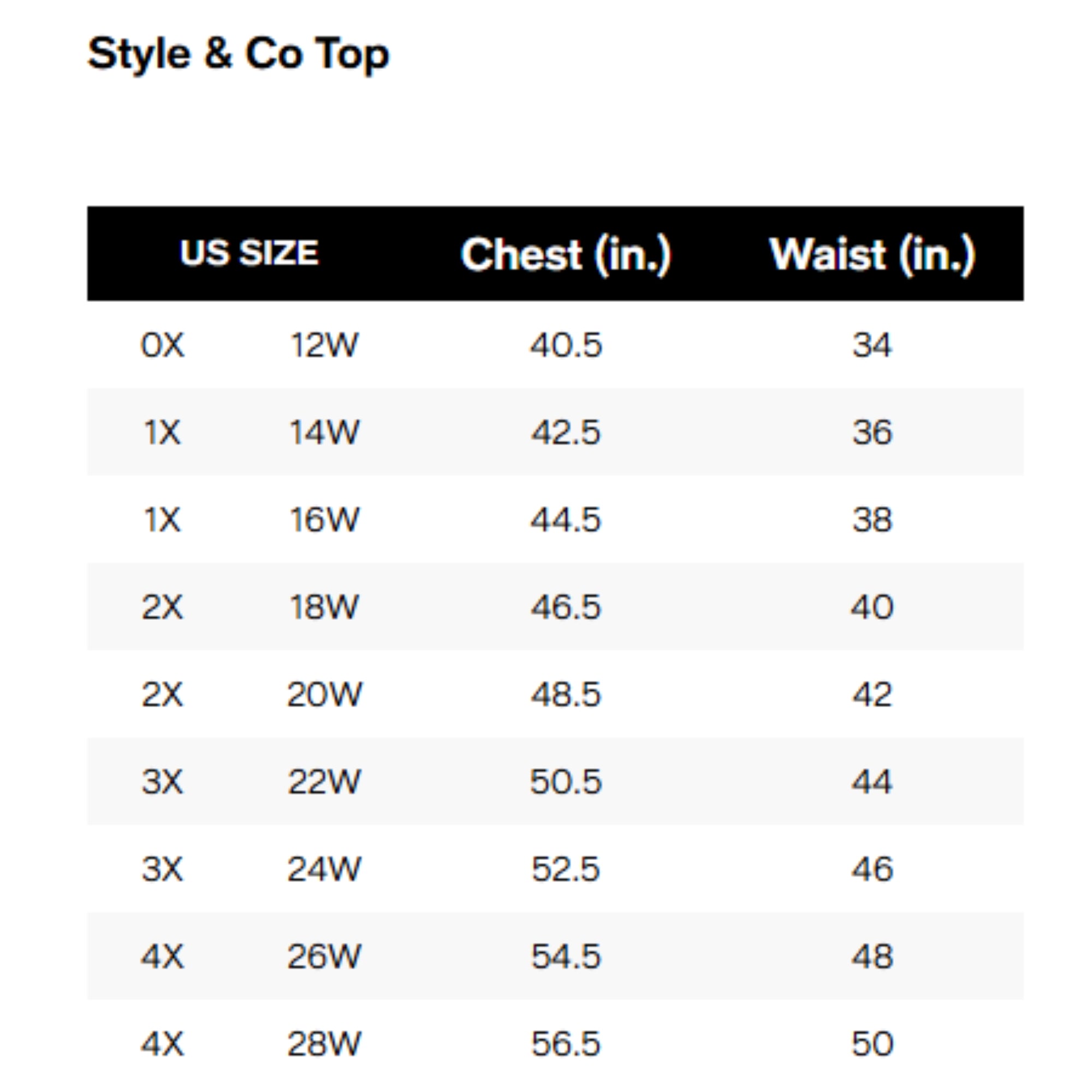Click the 26W size cell
Screen dimensions: 1092x1092
pyautogui.click(x=324, y=957)
